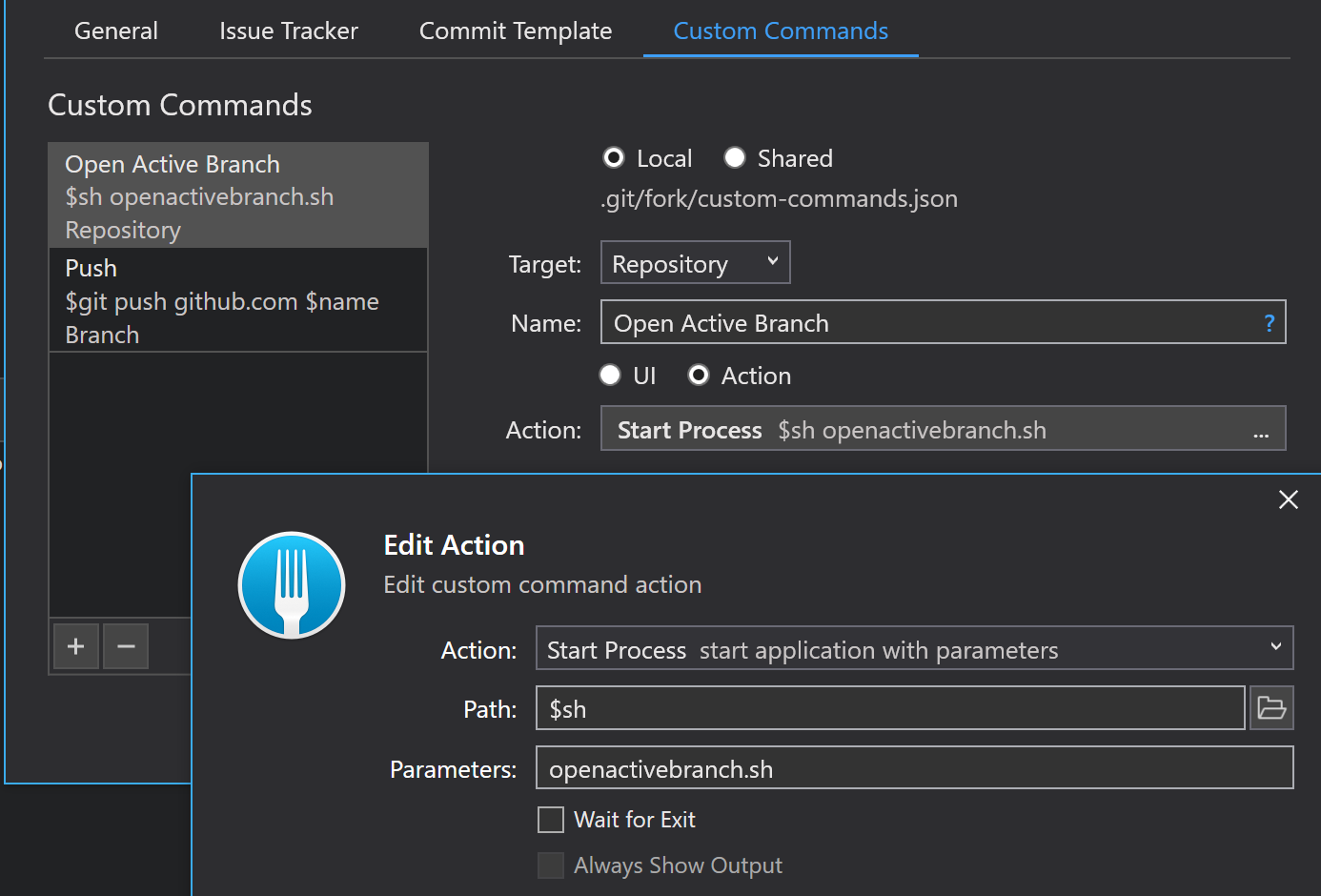Select the Shared storage radio button
The image size is (1321, 896).
[735, 158]
